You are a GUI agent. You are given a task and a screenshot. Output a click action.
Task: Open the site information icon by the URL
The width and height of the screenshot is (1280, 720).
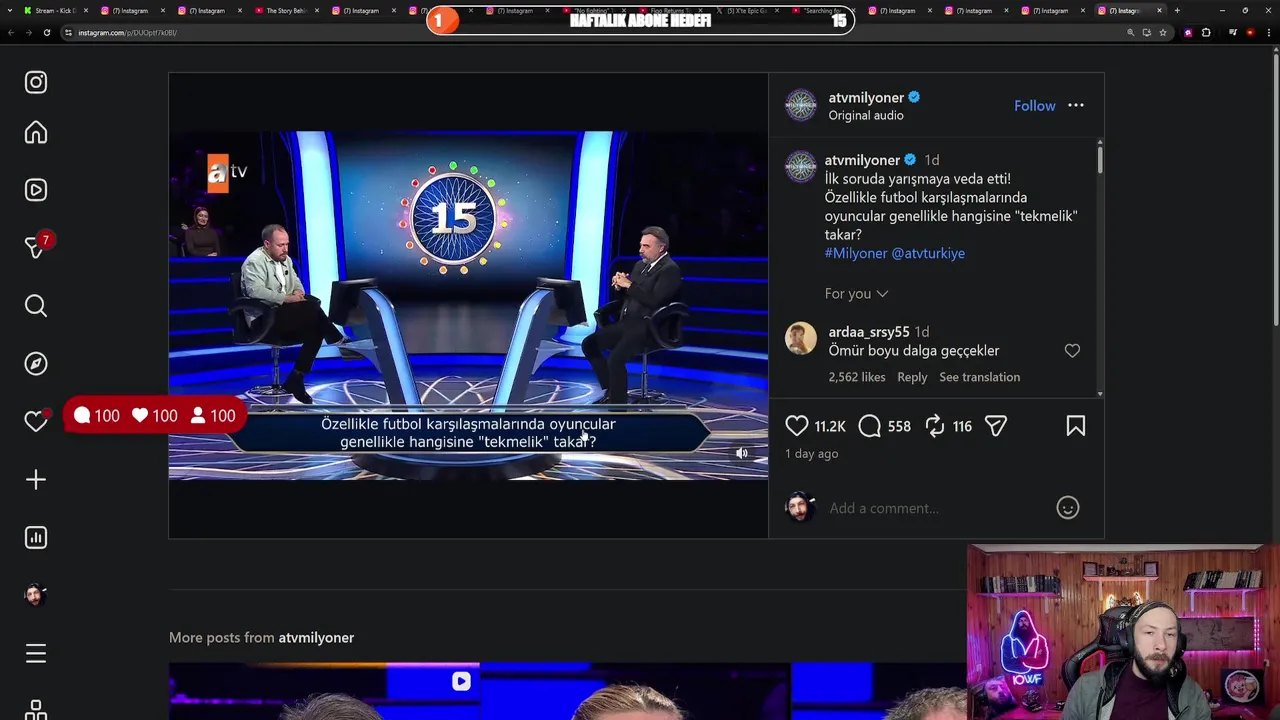[68, 32]
